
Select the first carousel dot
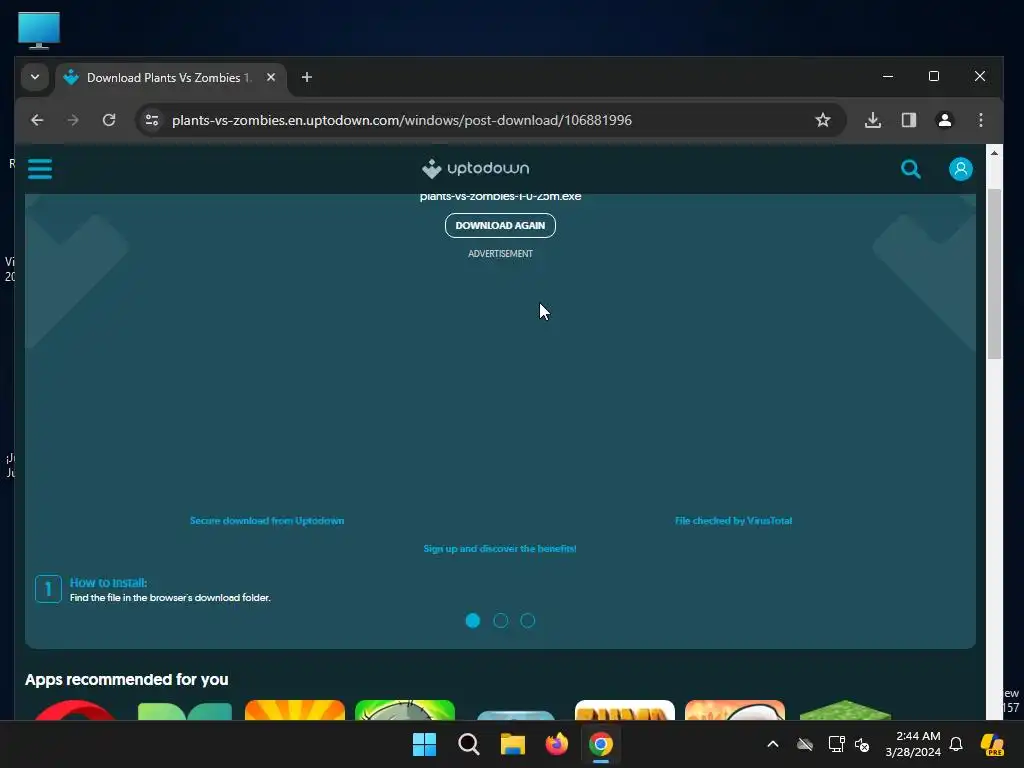pos(473,620)
